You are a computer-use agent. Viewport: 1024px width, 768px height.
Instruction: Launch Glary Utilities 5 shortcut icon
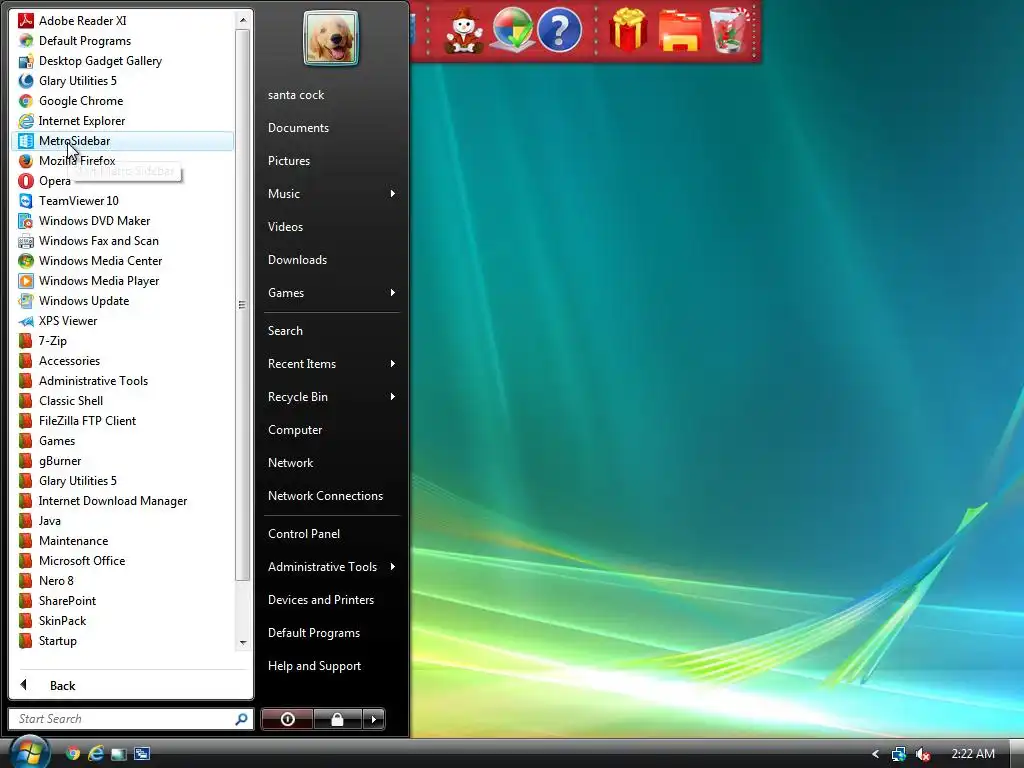(25, 81)
